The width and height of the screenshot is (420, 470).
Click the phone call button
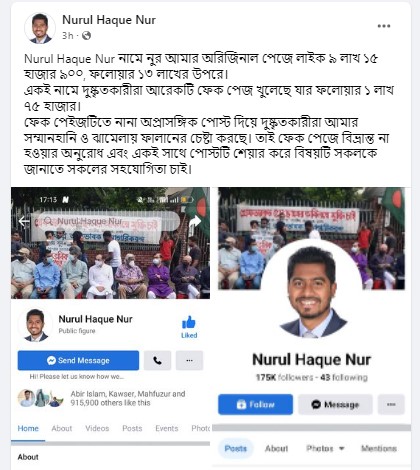tap(158, 360)
